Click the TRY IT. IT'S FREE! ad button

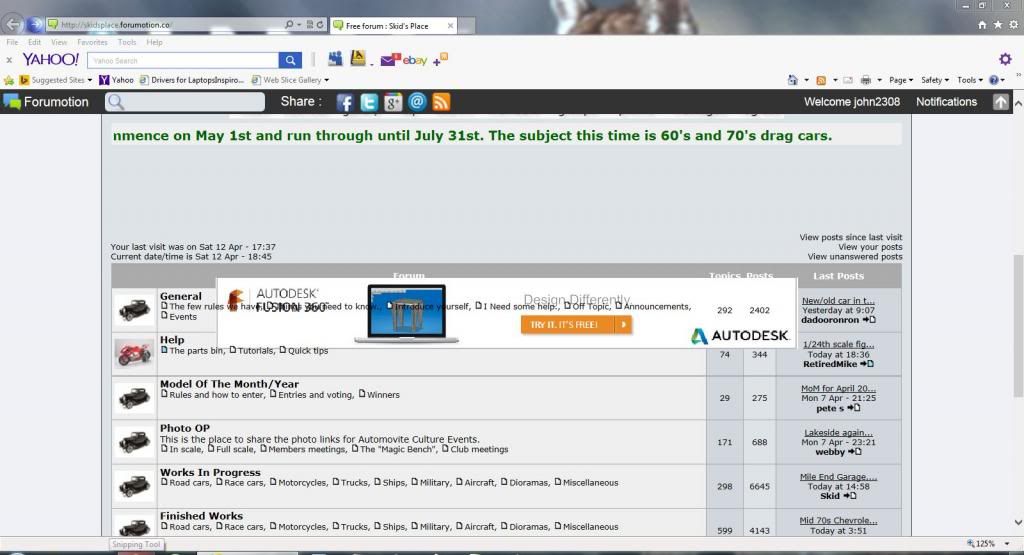click(576, 325)
